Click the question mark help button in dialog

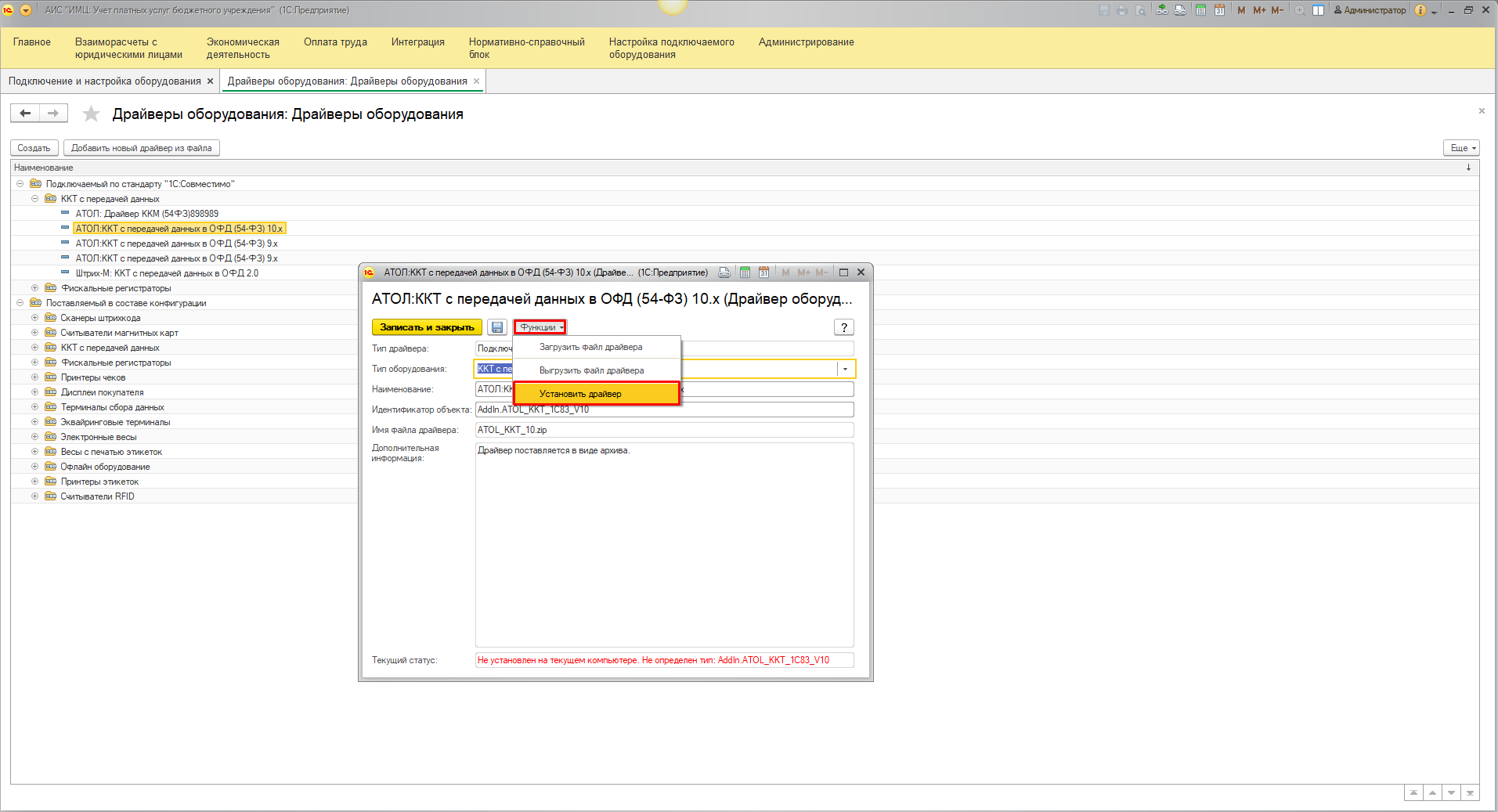click(x=843, y=327)
